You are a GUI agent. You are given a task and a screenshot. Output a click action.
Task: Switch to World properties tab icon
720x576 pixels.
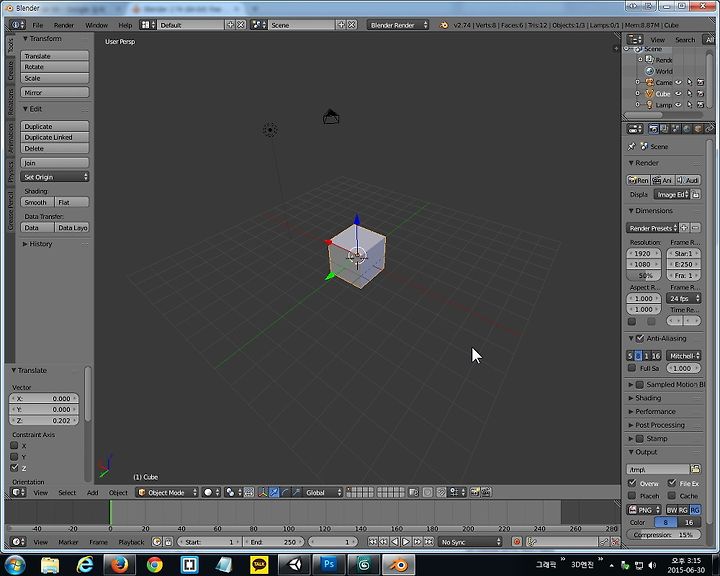coord(686,129)
